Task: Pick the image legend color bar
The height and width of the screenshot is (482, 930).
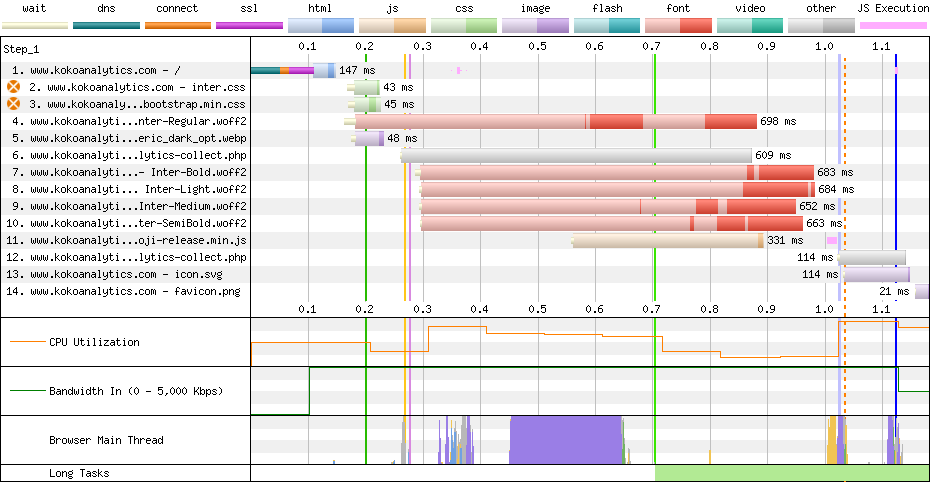Action: pyautogui.click(x=535, y=25)
